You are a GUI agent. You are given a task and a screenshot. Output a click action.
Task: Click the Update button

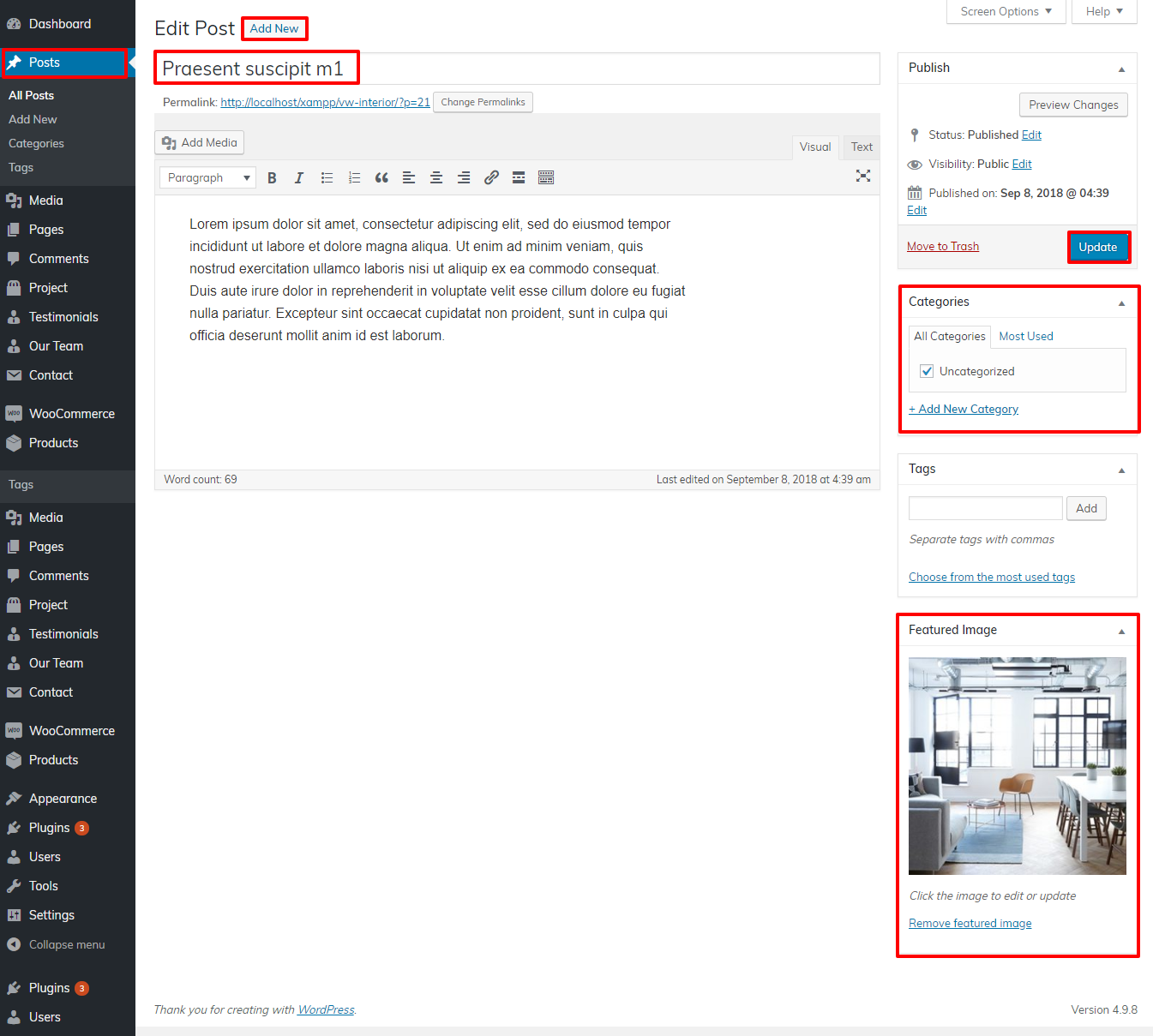(x=1097, y=247)
